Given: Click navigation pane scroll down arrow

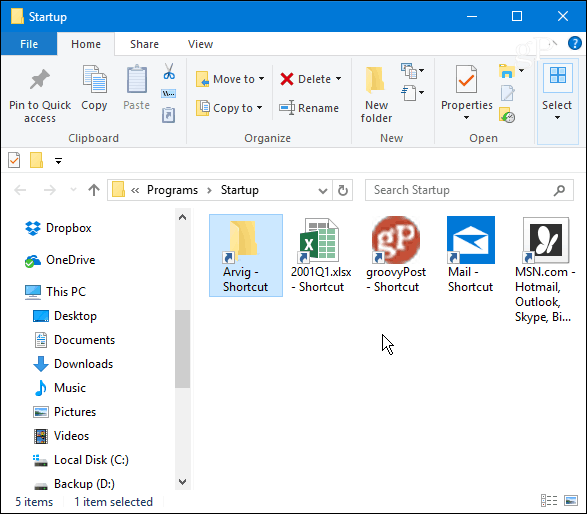Looking at the screenshot, I should (x=183, y=481).
